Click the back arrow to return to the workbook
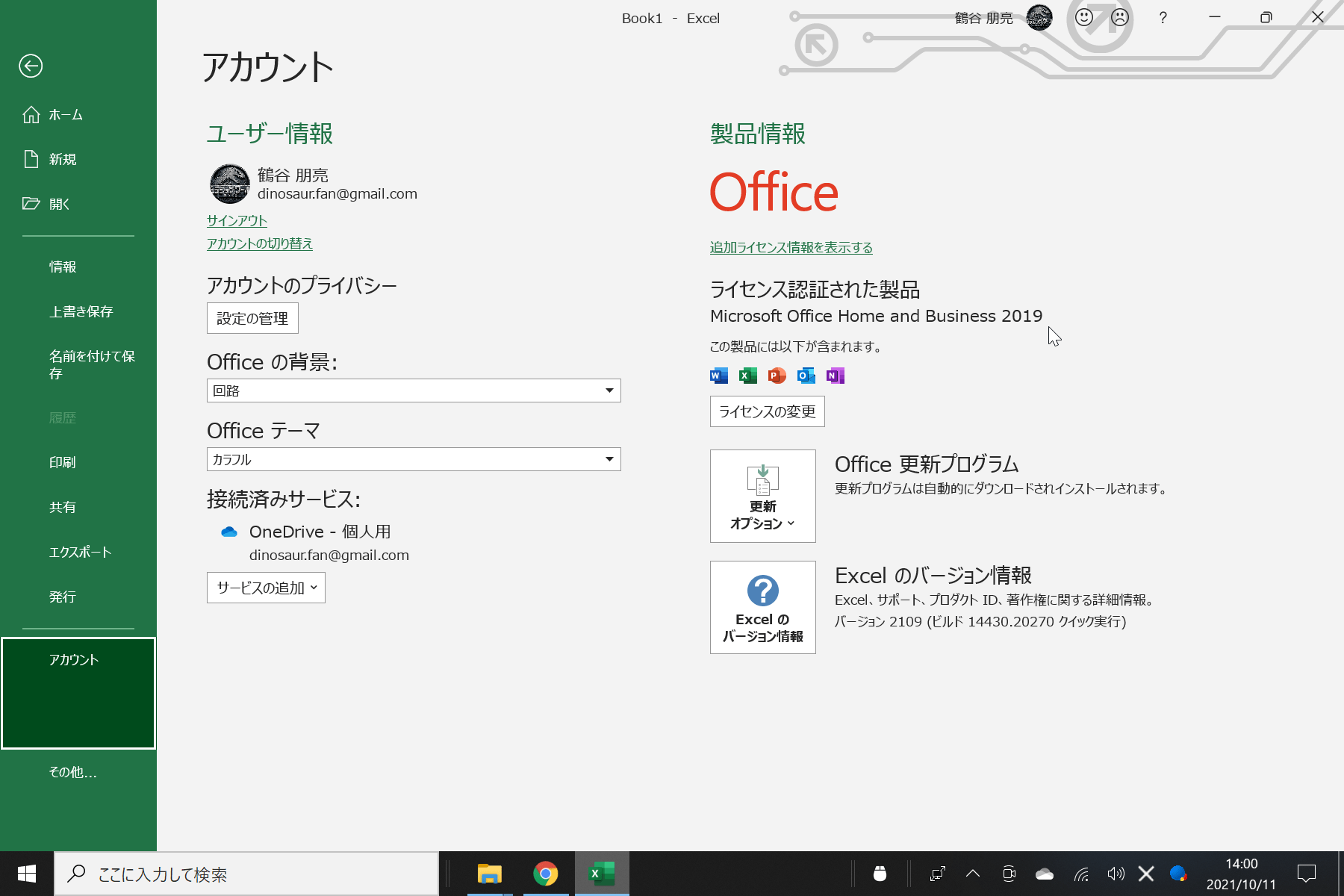The width and height of the screenshot is (1344, 896). (x=31, y=66)
